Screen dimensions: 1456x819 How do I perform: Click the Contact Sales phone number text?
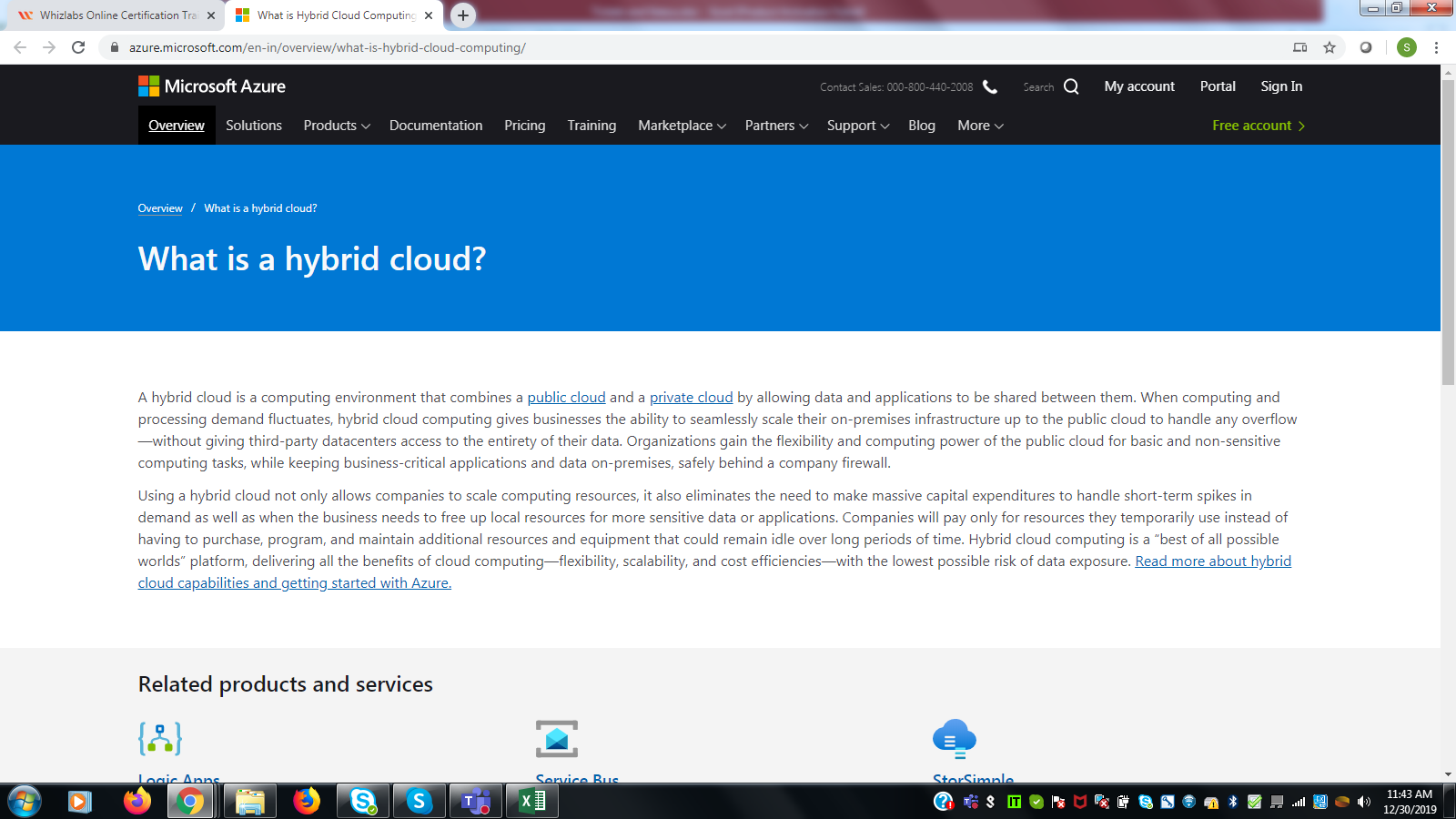930,87
